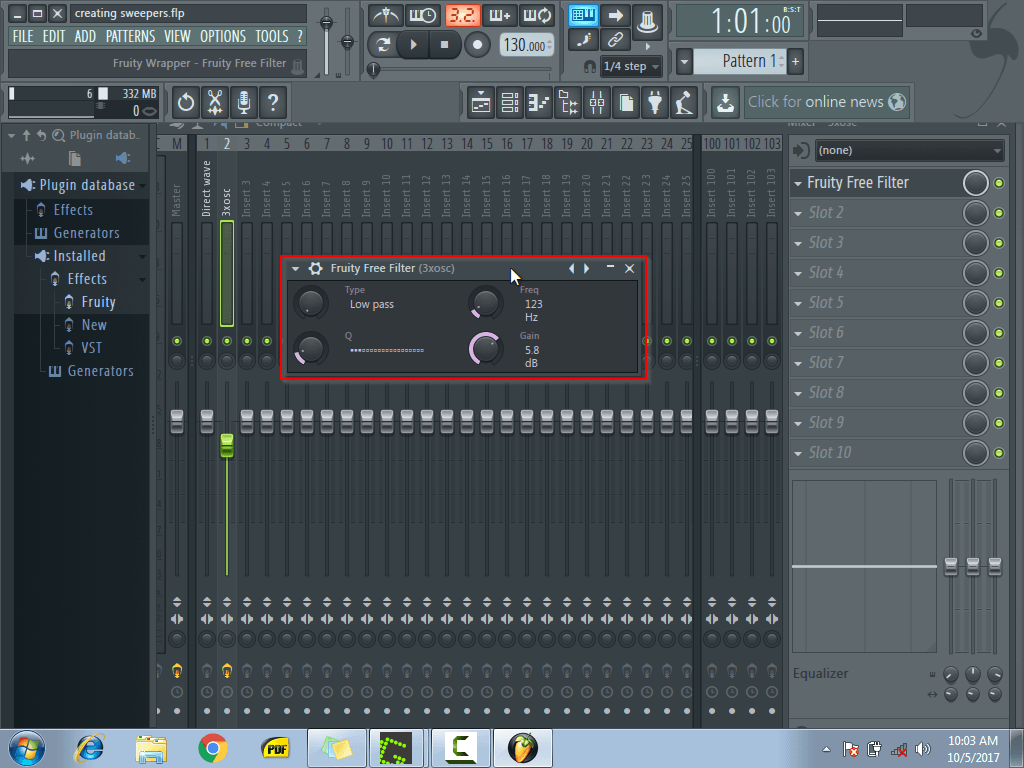This screenshot has height=768, width=1024.
Task: Click the Freq knob in Fruity Free Filter
Action: pos(485,302)
